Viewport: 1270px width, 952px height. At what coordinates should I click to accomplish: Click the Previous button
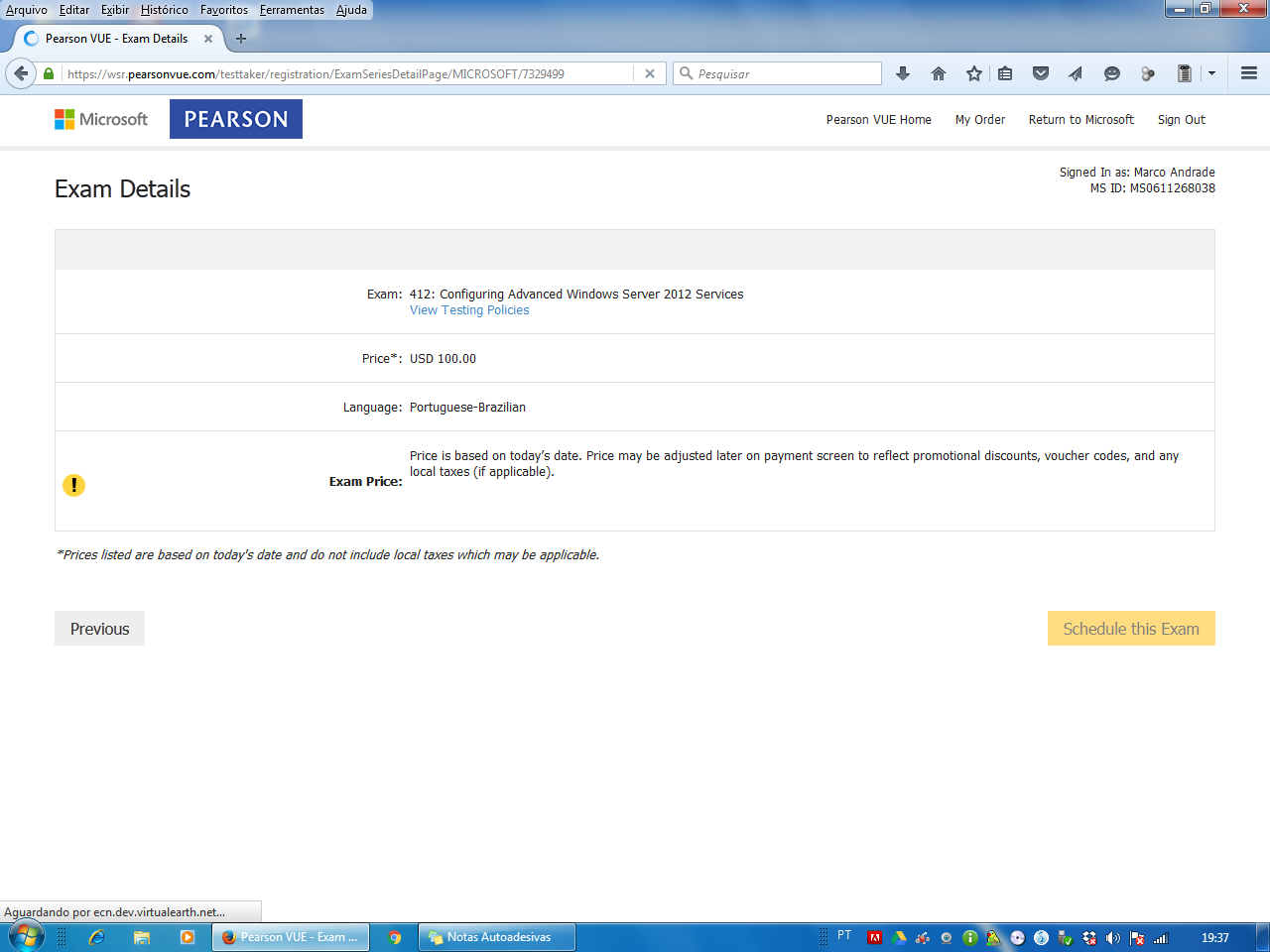click(99, 629)
